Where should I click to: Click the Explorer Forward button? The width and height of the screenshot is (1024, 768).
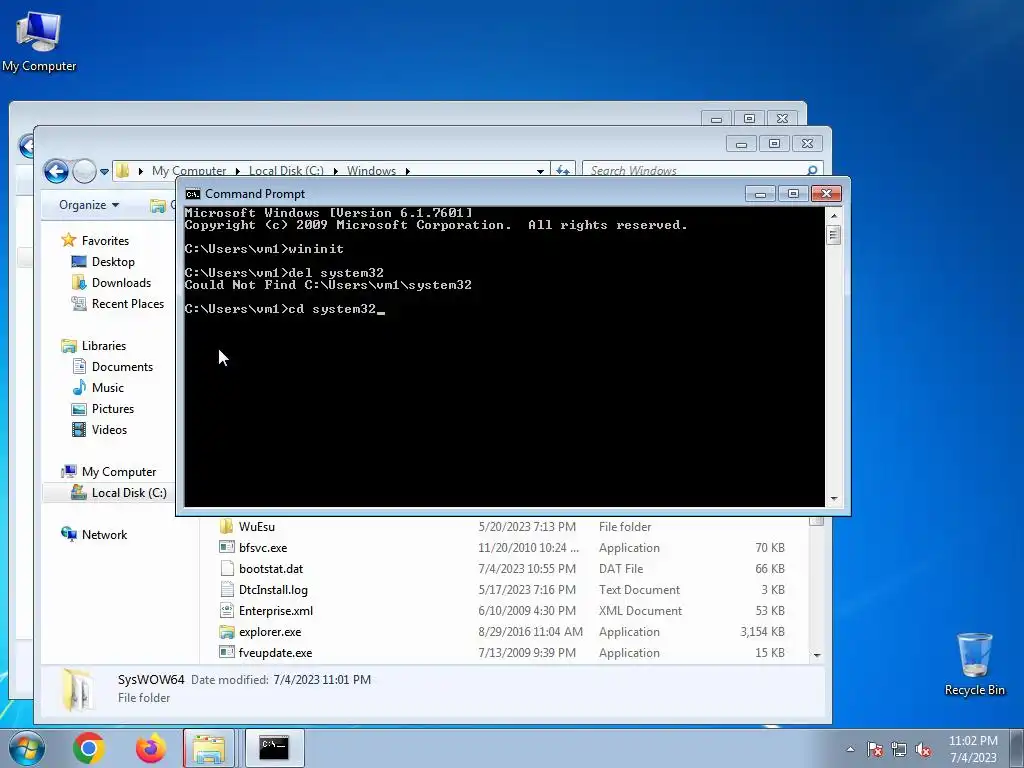point(84,171)
